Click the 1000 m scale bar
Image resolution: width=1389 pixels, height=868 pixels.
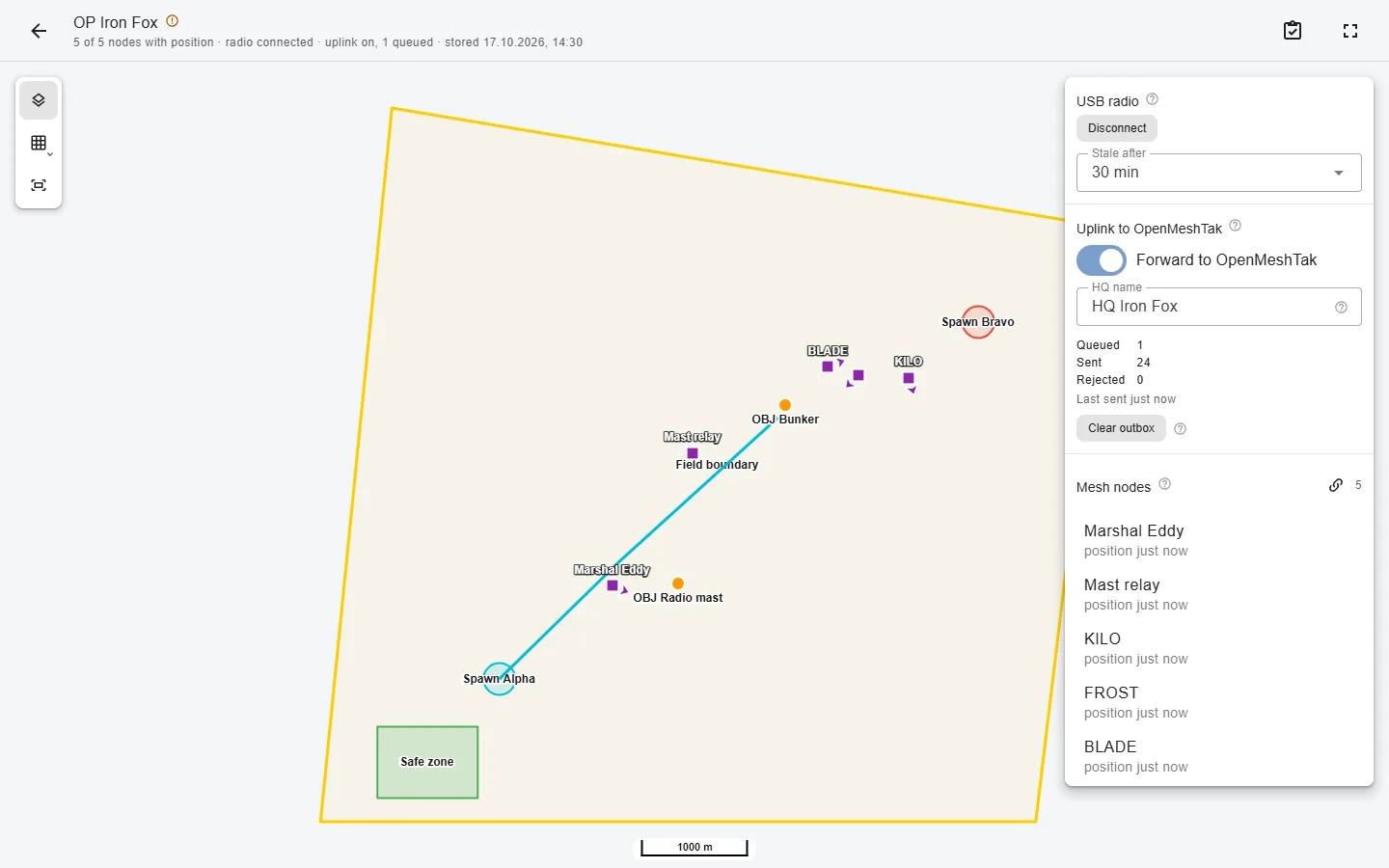[x=694, y=847]
